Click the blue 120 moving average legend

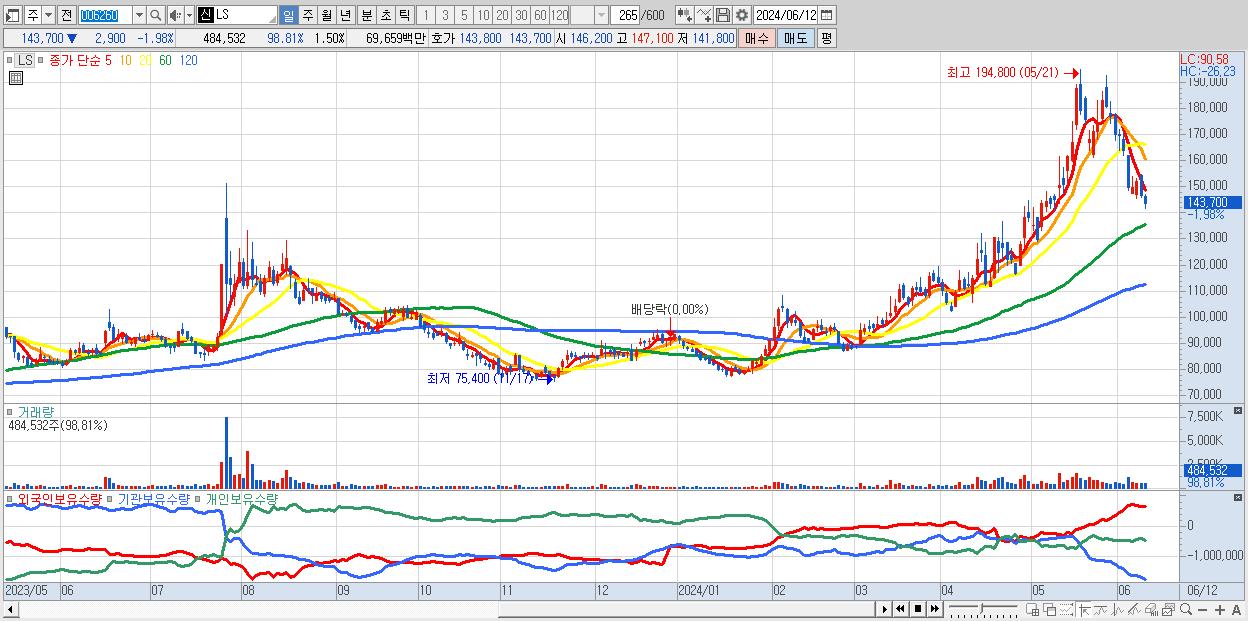tap(188, 60)
